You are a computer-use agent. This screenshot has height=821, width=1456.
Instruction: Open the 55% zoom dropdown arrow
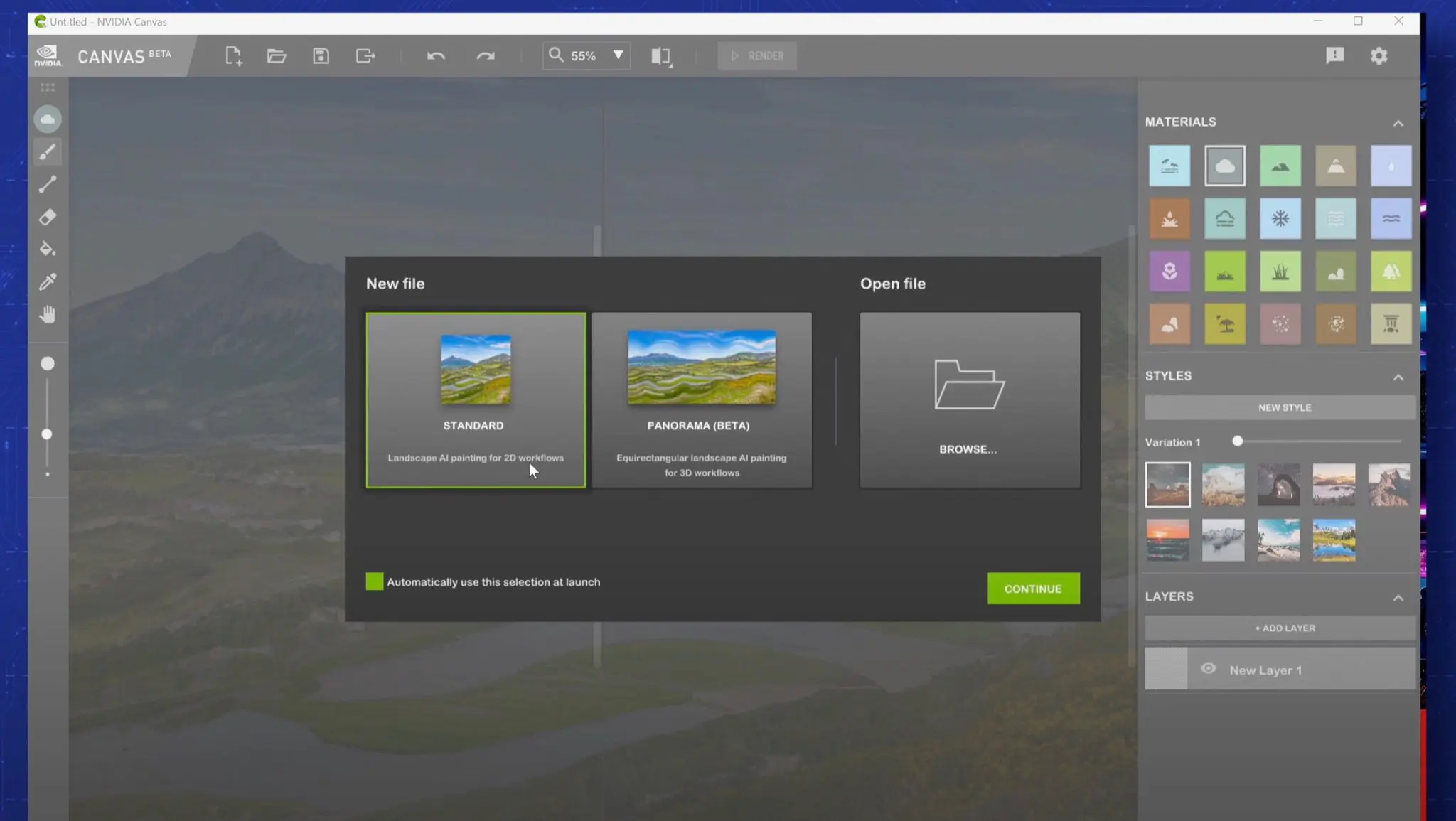(x=618, y=55)
